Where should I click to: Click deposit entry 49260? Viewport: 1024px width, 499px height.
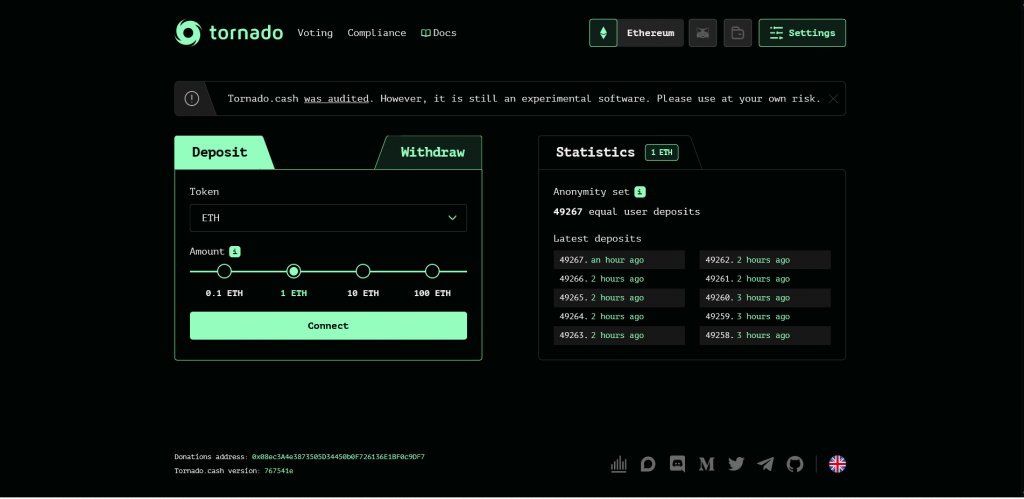click(x=765, y=298)
